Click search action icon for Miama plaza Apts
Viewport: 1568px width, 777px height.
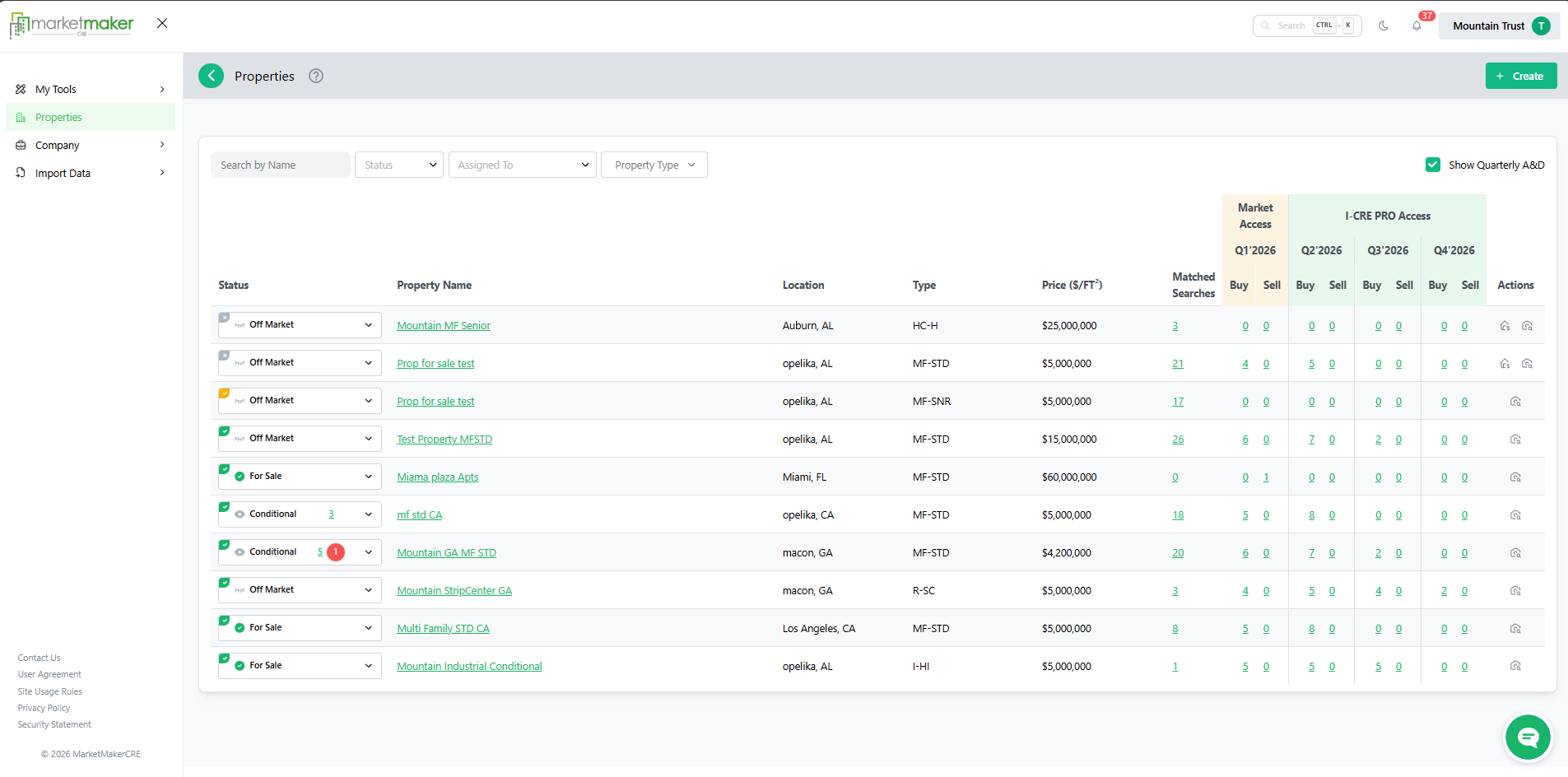[x=1515, y=477]
